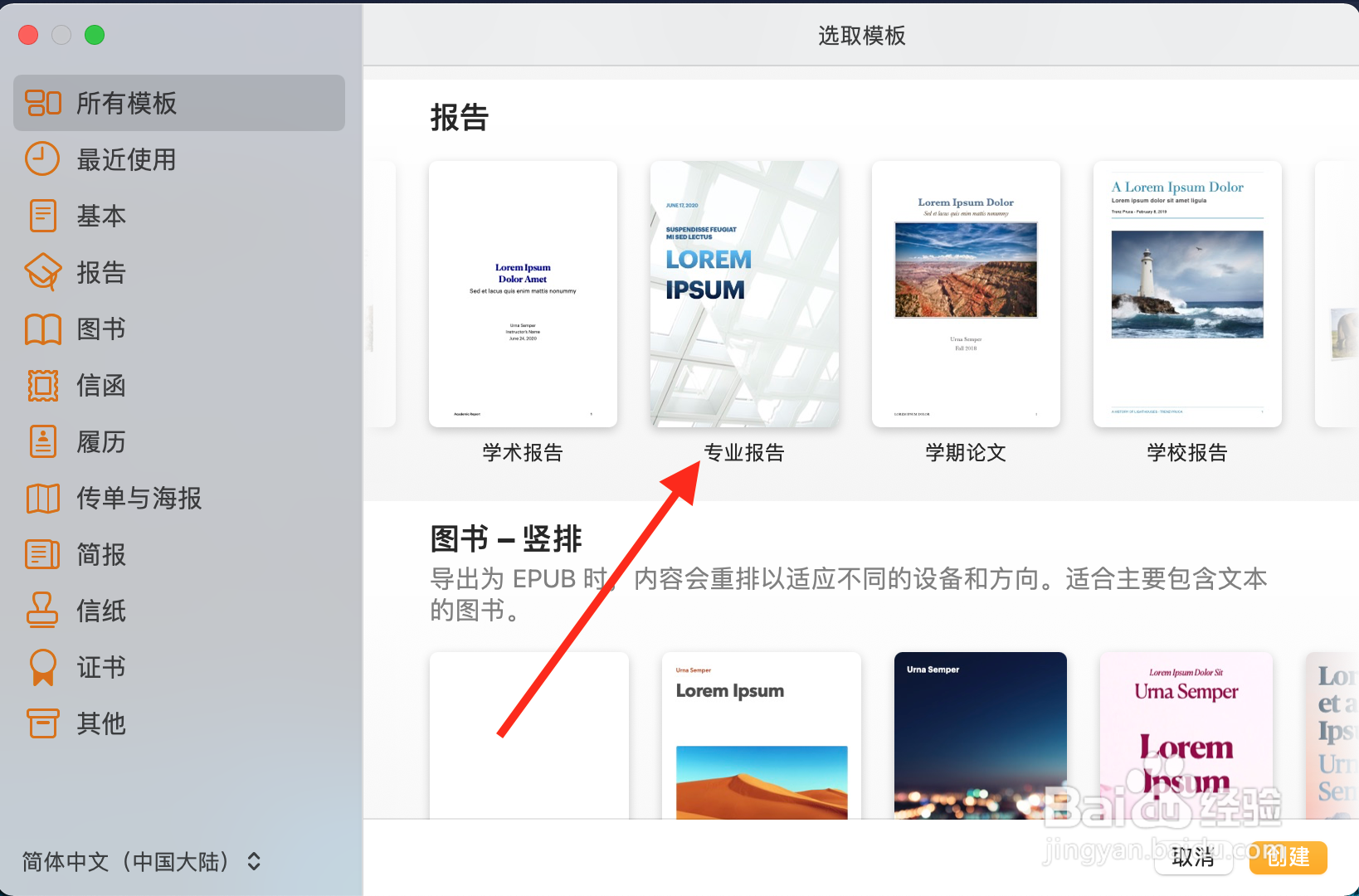This screenshot has height=896, width=1359.
Task: Click the 创建 button to create document
Action: click(x=1287, y=858)
